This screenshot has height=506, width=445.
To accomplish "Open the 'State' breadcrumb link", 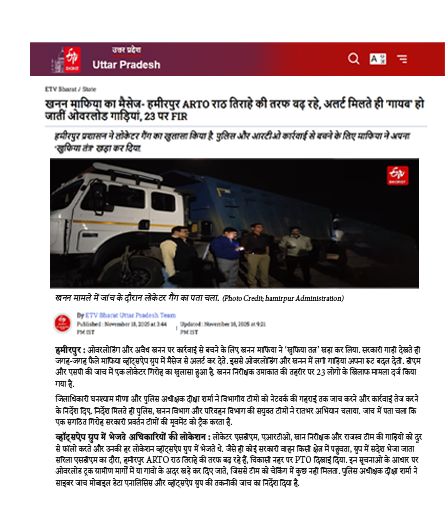I will pos(89,89).
